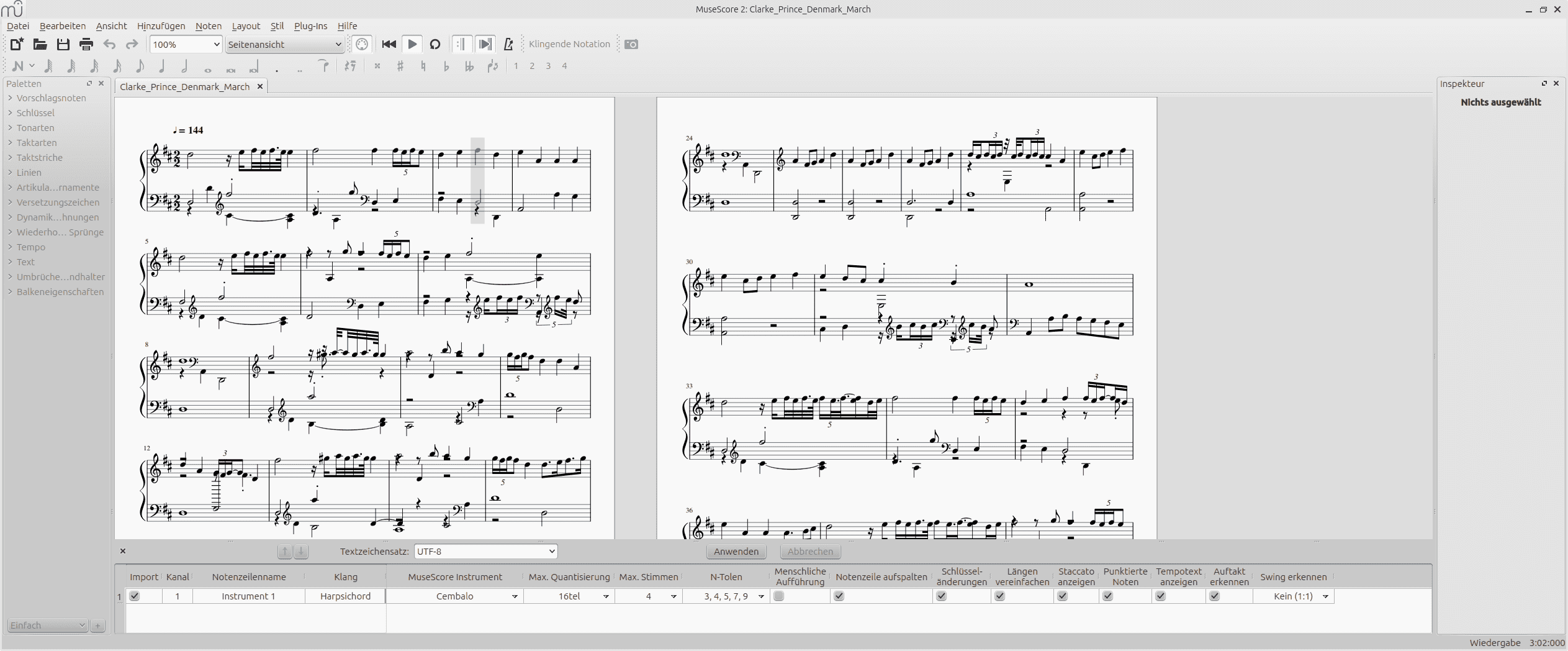Toggle Tempotext anzeigen checkbox
The image size is (1568, 651).
pos(1161,596)
